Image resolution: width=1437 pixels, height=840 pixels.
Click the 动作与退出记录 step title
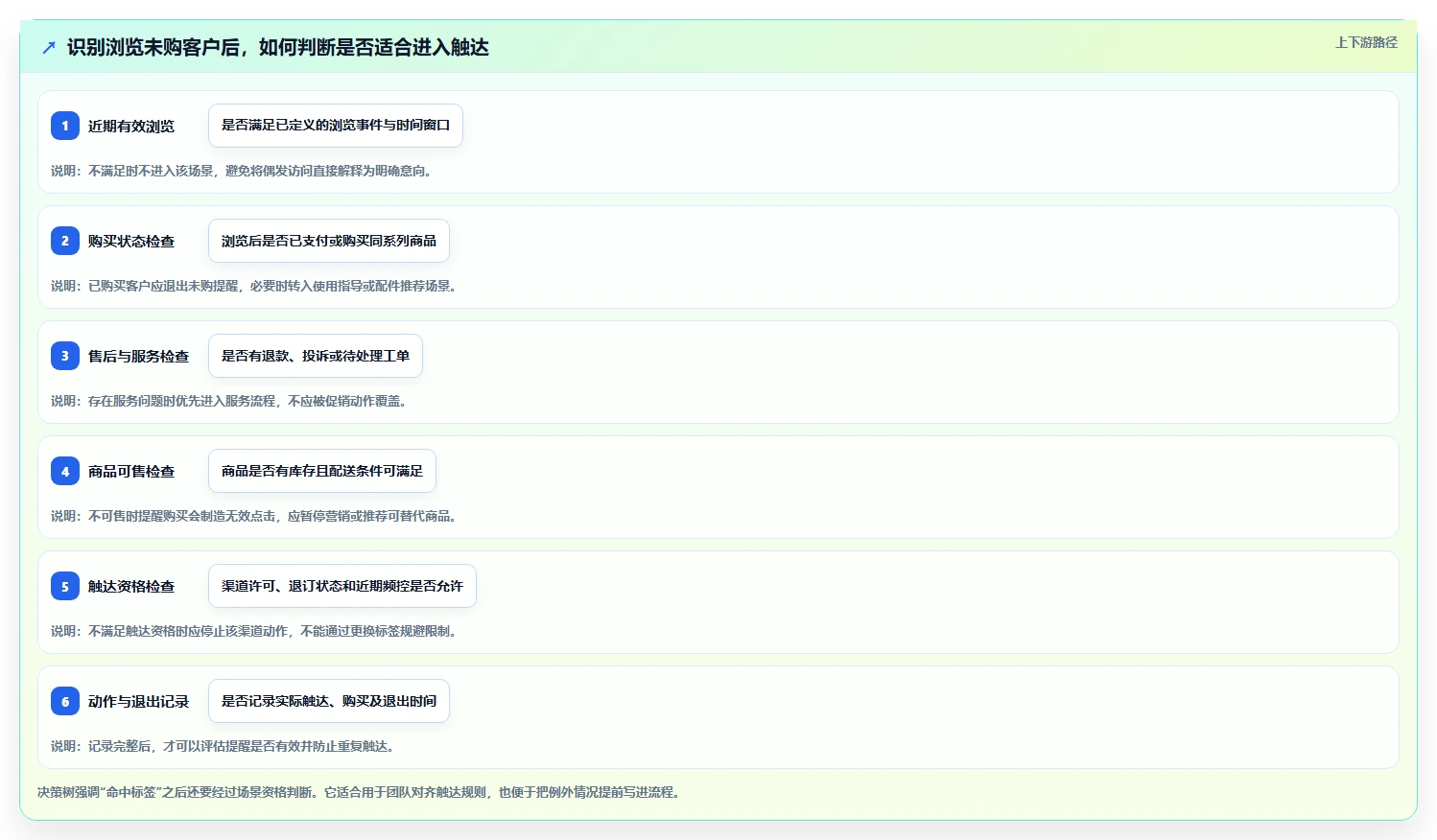point(139,701)
